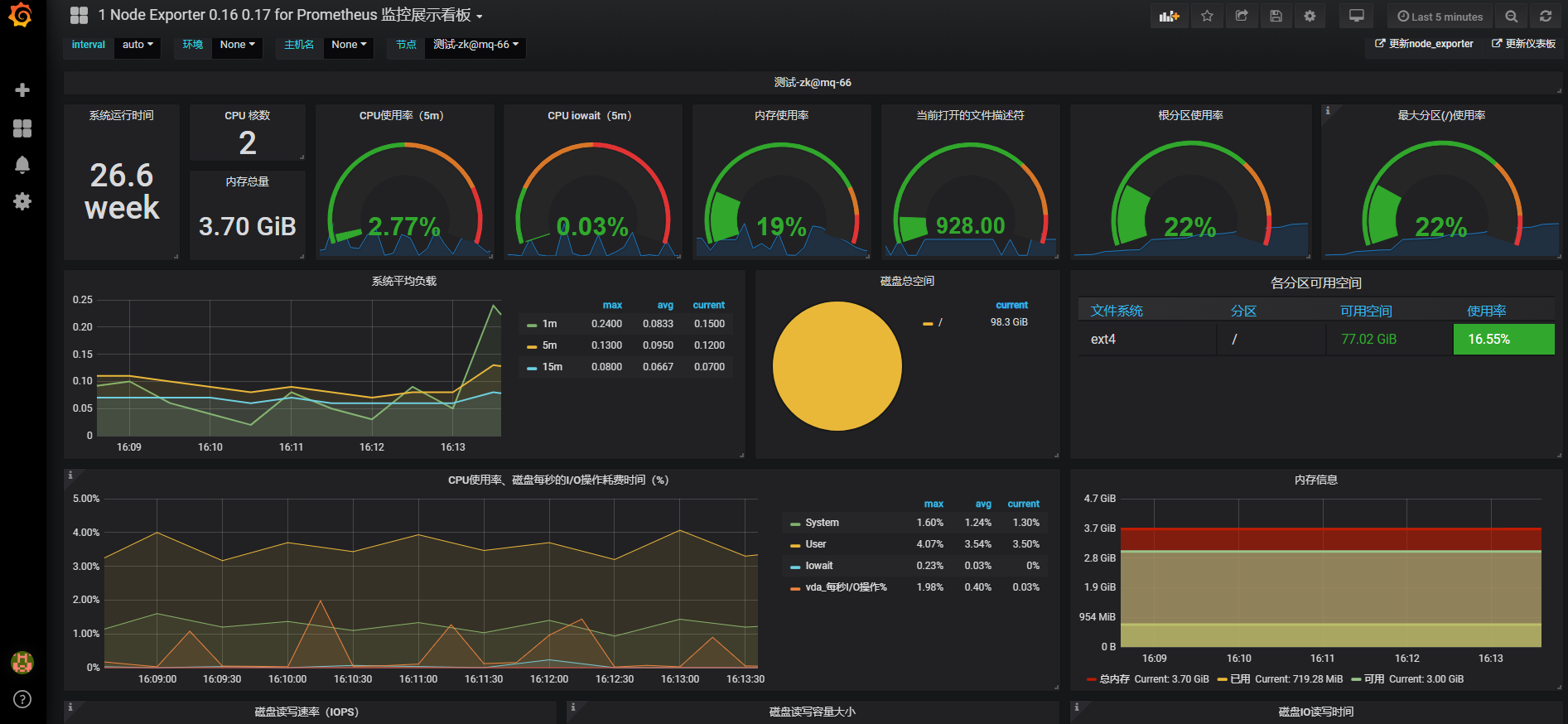
Task: Sort load legend by avg column
Action: 665,305
